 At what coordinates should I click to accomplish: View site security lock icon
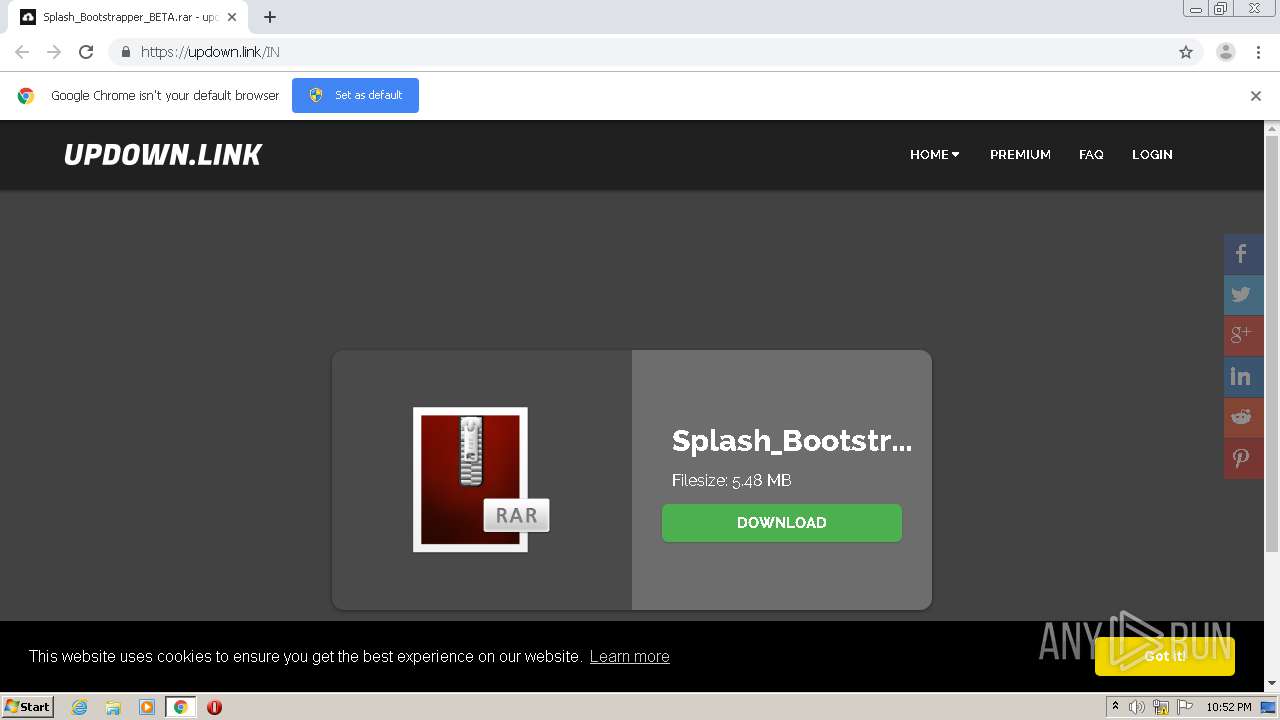[x=125, y=52]
